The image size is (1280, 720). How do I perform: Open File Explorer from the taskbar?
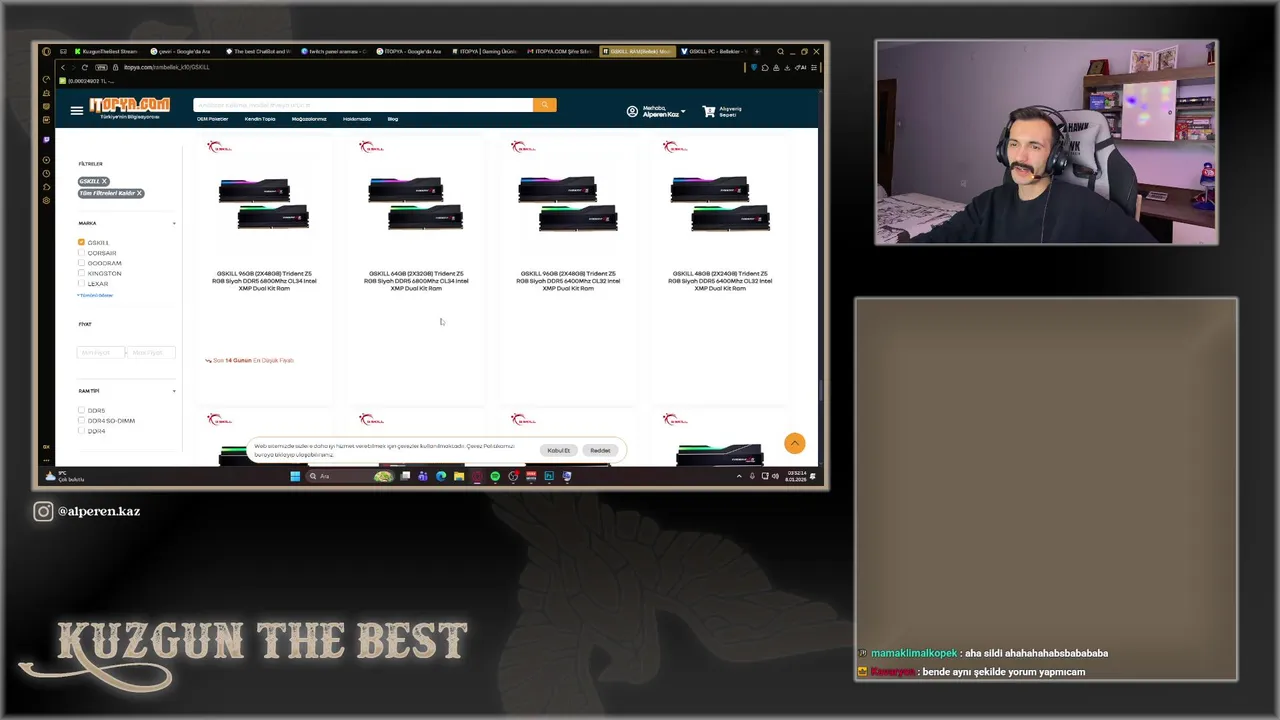pos(459,476)
